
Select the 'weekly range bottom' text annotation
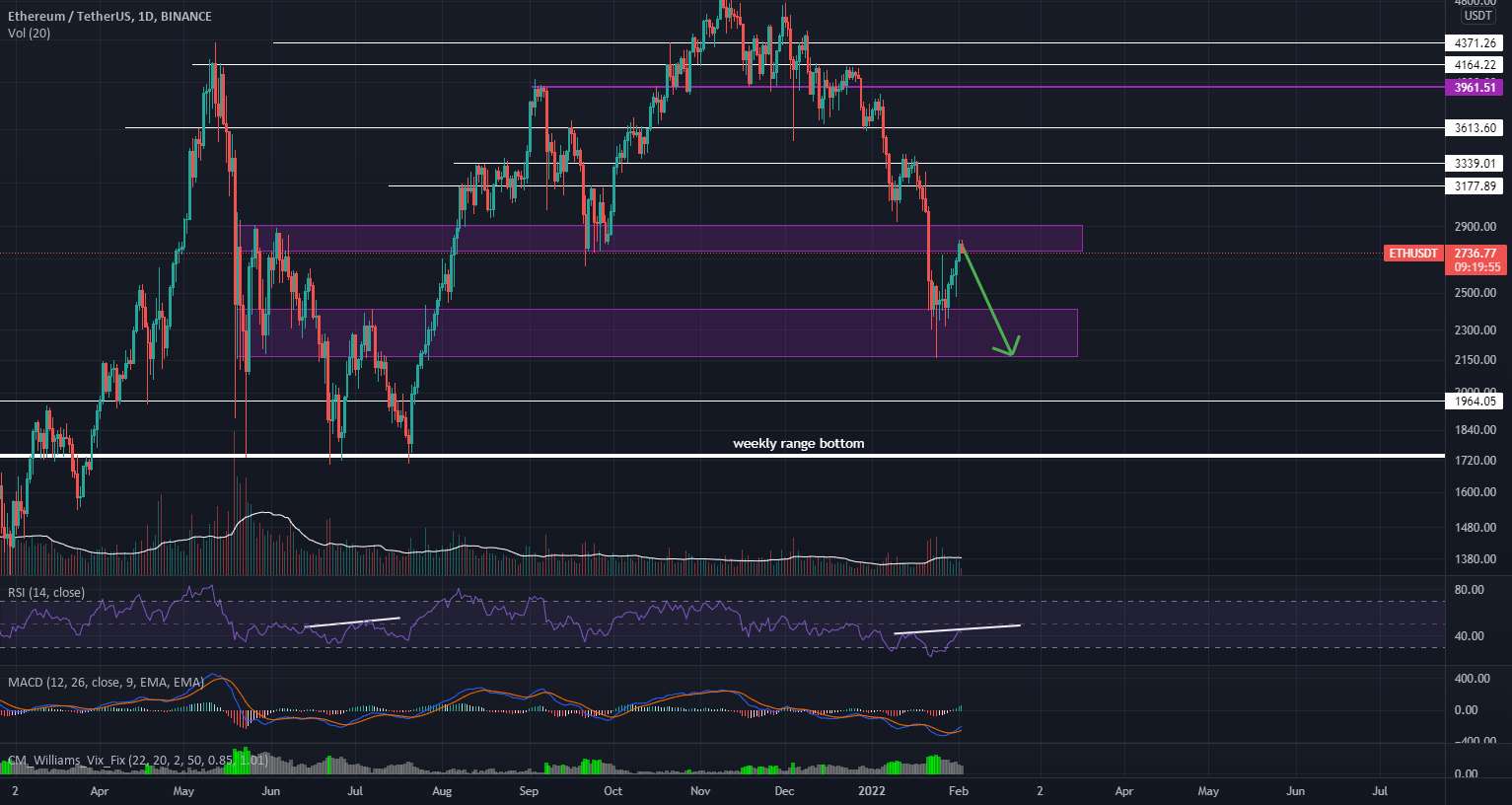798,444
